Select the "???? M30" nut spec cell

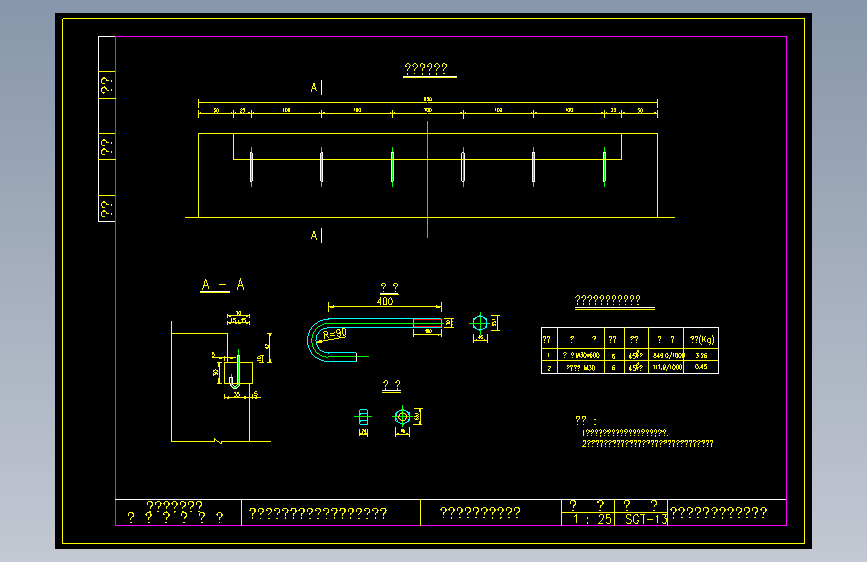click(581, 367)
